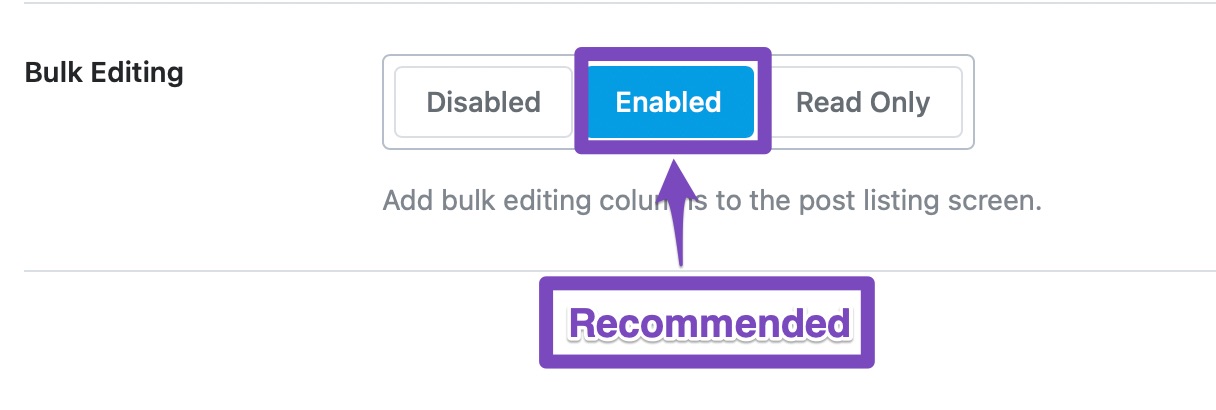
Task: Click the bulk editing columns description text
Action: tap(712, 201)
